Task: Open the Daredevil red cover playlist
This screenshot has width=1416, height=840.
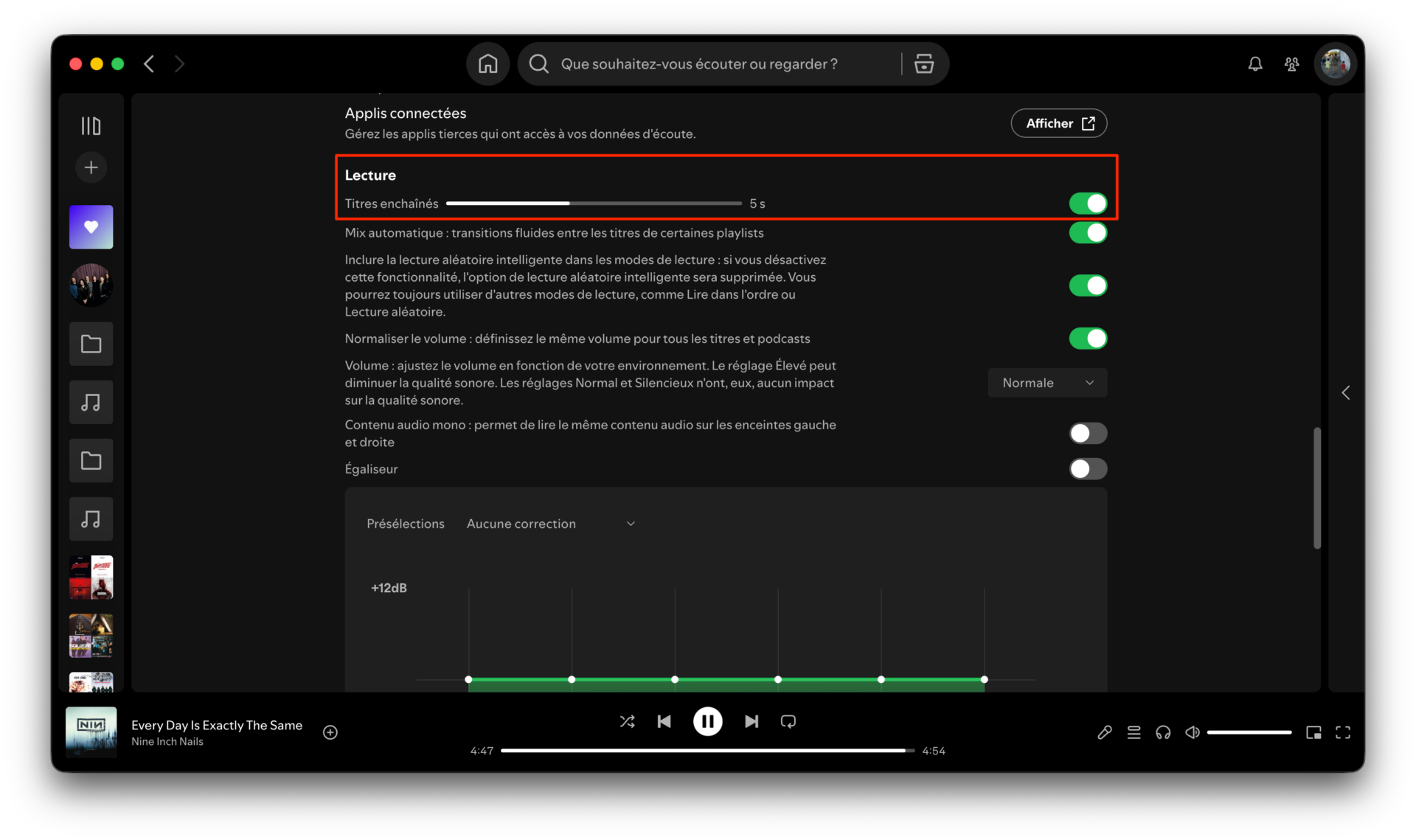Action: pos(91,577)
